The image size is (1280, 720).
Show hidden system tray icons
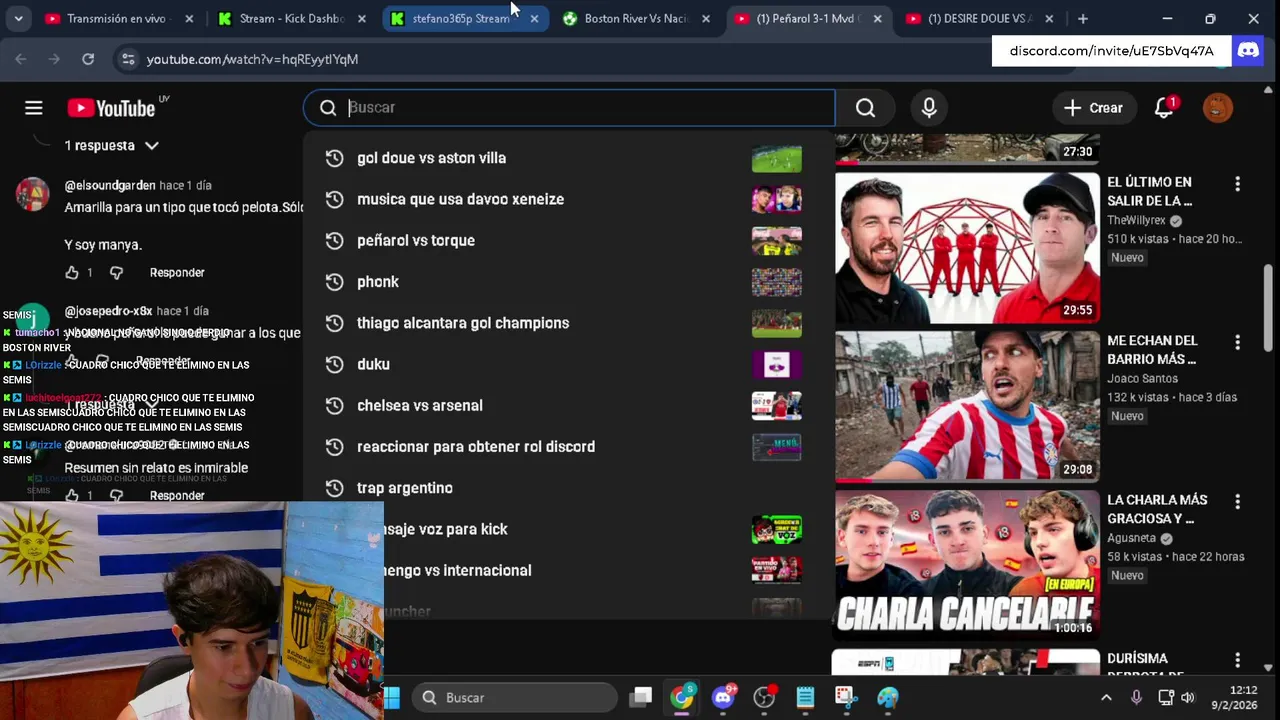click(x=1106, y=697)
